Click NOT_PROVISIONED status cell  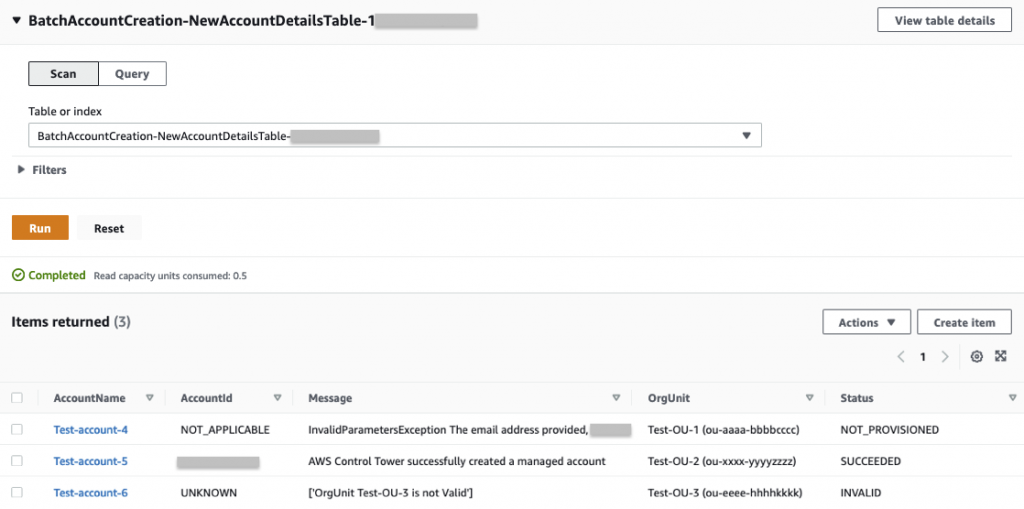coord(889,430)
